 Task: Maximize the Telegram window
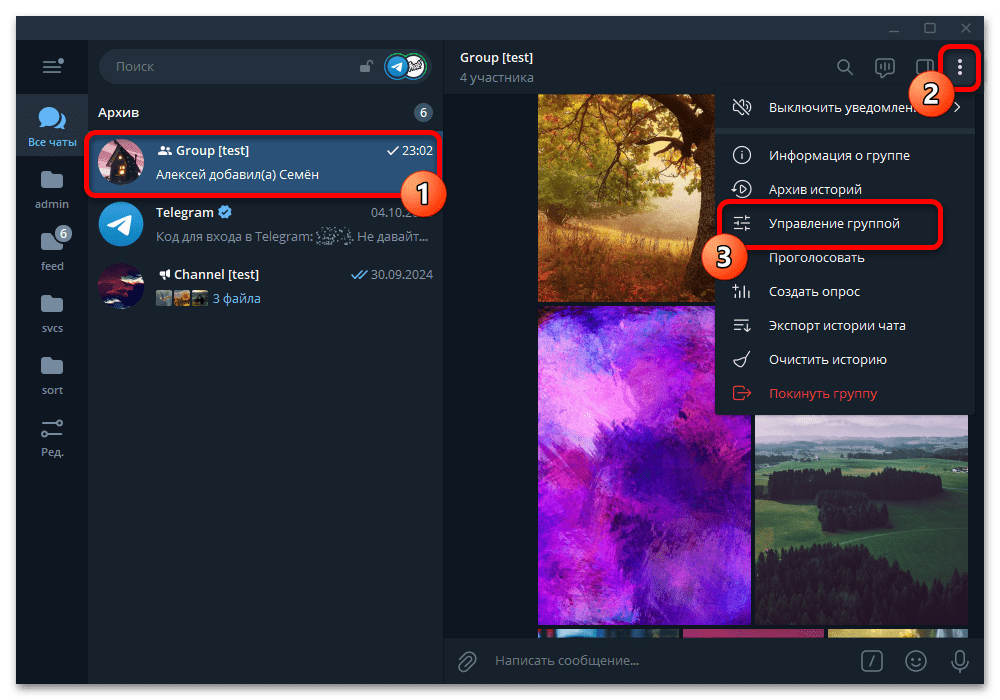[x=930, y=28]
